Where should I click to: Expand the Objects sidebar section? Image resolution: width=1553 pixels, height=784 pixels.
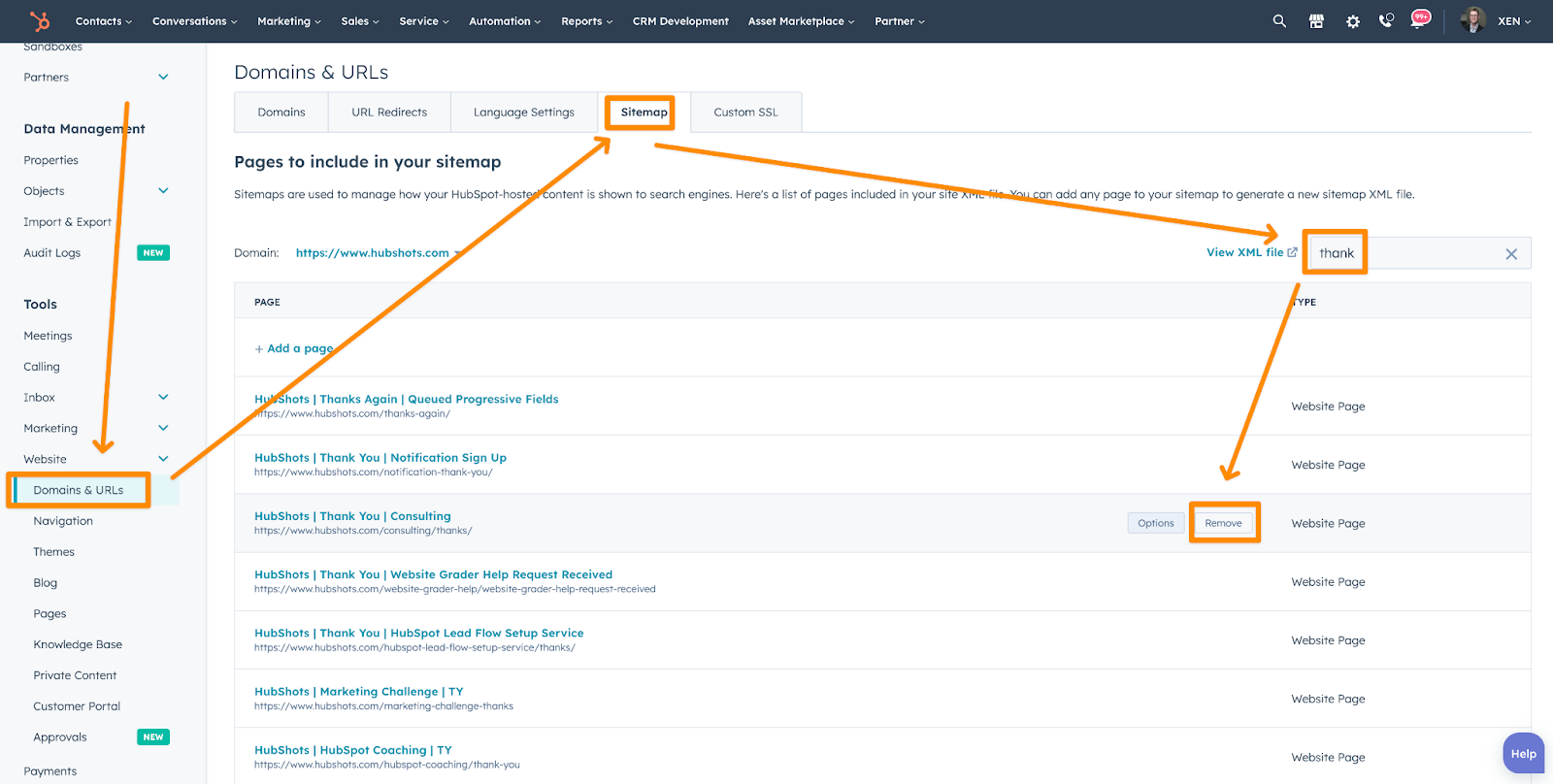163,191
